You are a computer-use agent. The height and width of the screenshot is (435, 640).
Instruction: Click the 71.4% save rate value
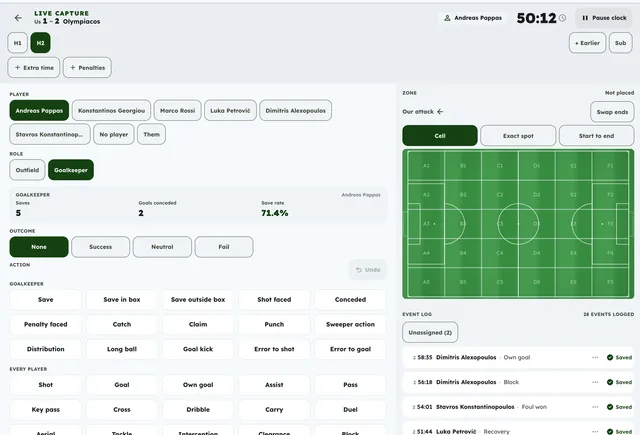275,213
